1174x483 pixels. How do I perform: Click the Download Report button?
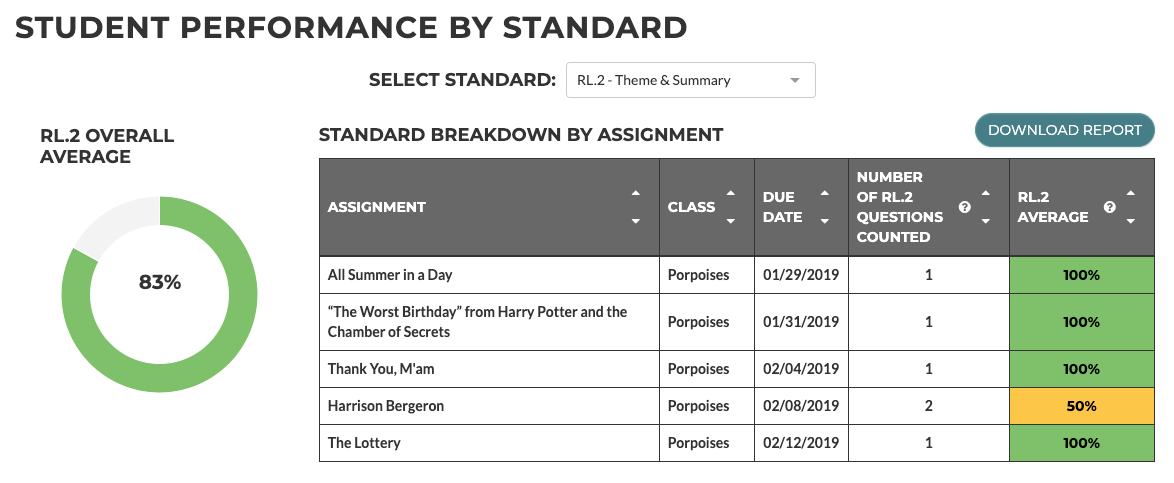coord(1064,130)
